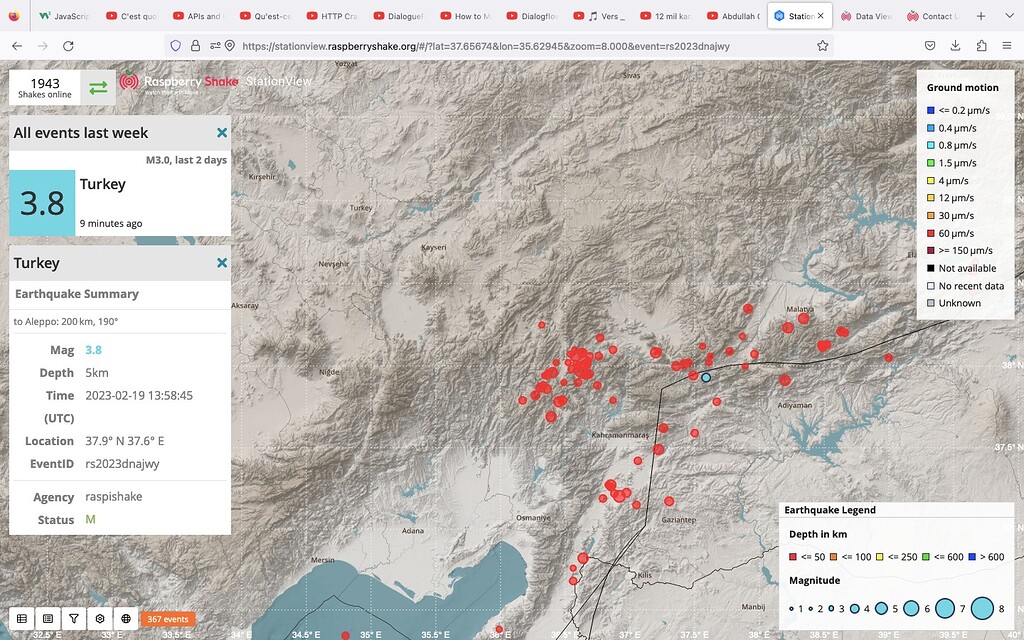List all tabs dropdown arrow
The height and width of the screenshot is (640, 1024).
[x=1007, y=16]
